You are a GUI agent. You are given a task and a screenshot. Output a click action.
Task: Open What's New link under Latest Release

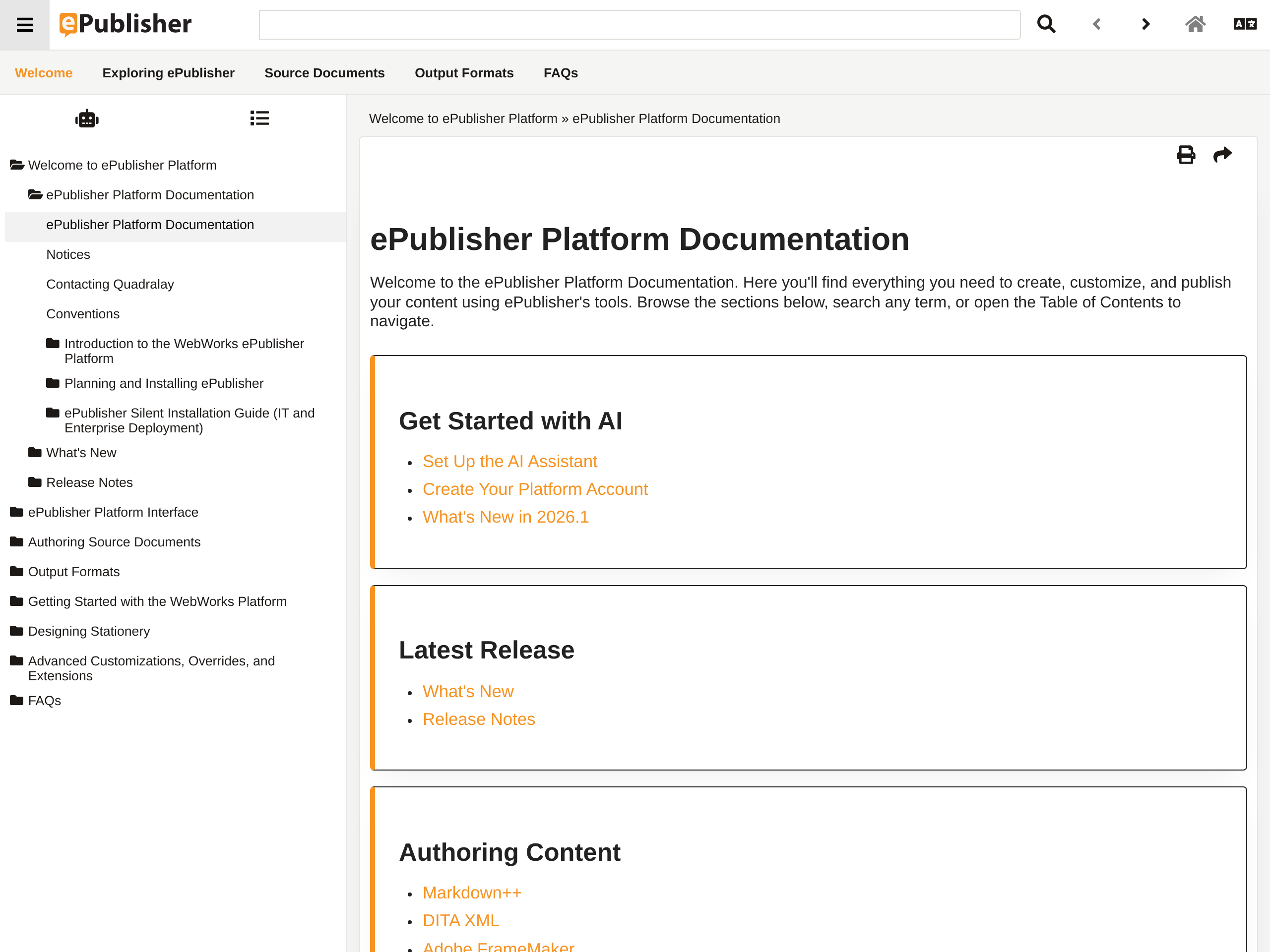pos(468,692)
